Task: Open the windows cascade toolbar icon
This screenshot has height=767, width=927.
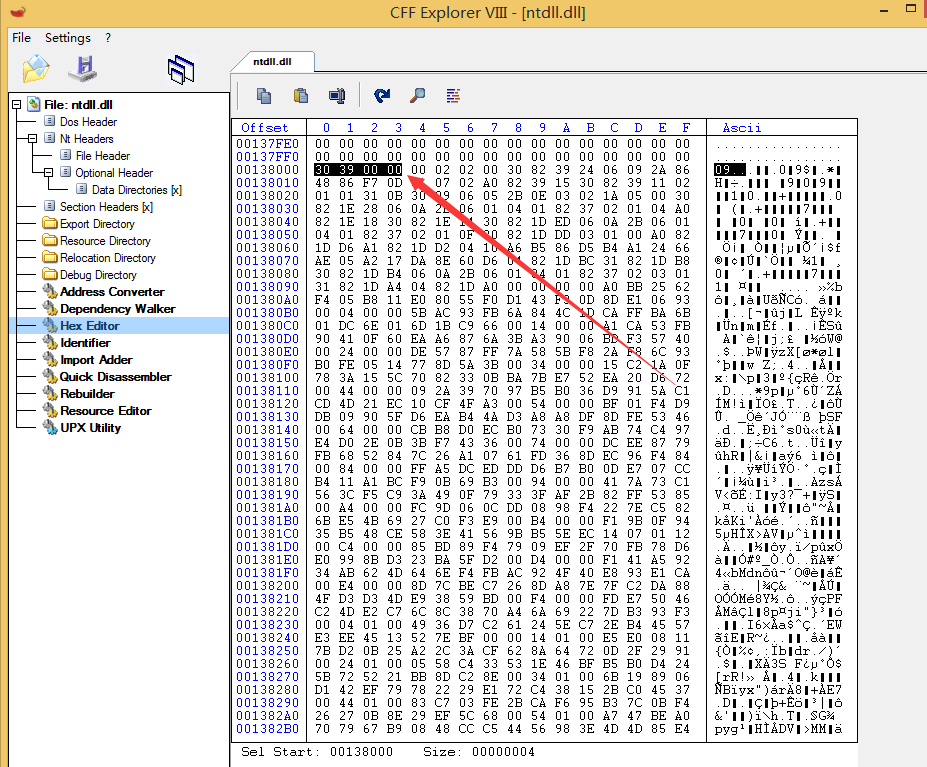Action: 181,70
